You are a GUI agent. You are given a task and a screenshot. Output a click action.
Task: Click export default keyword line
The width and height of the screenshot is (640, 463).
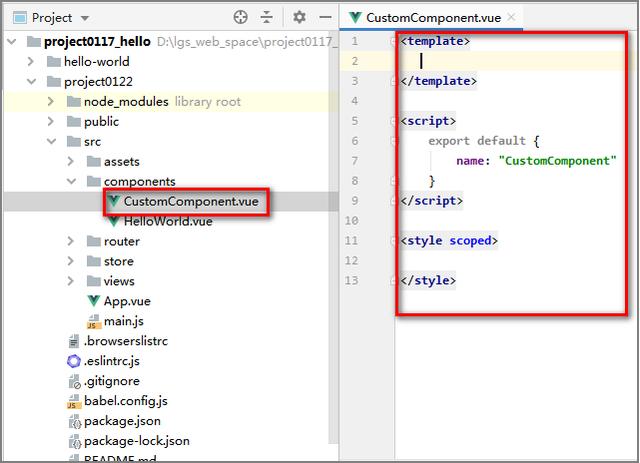484,141
